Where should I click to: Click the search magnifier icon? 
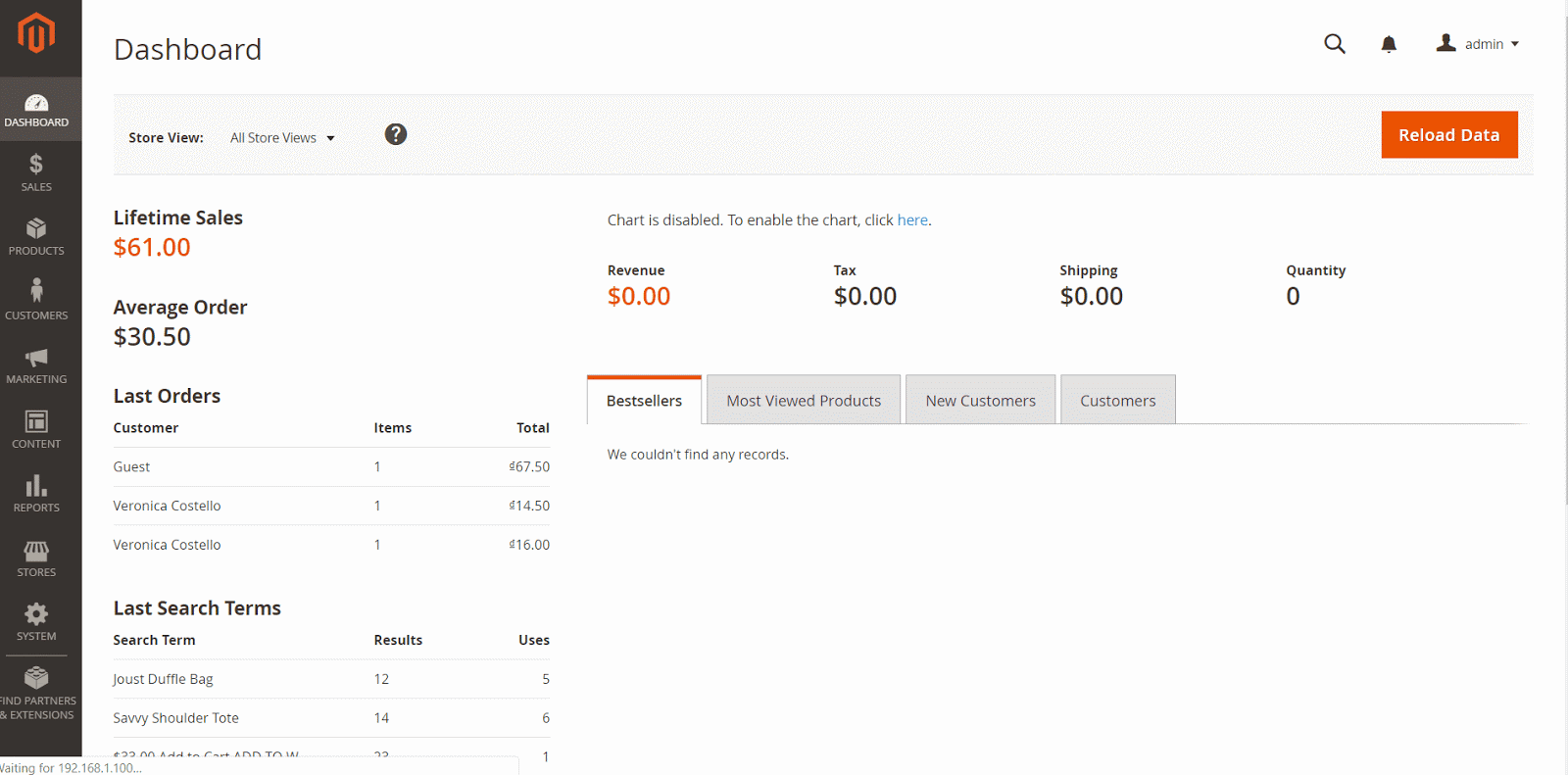(x=1334, y=44)
